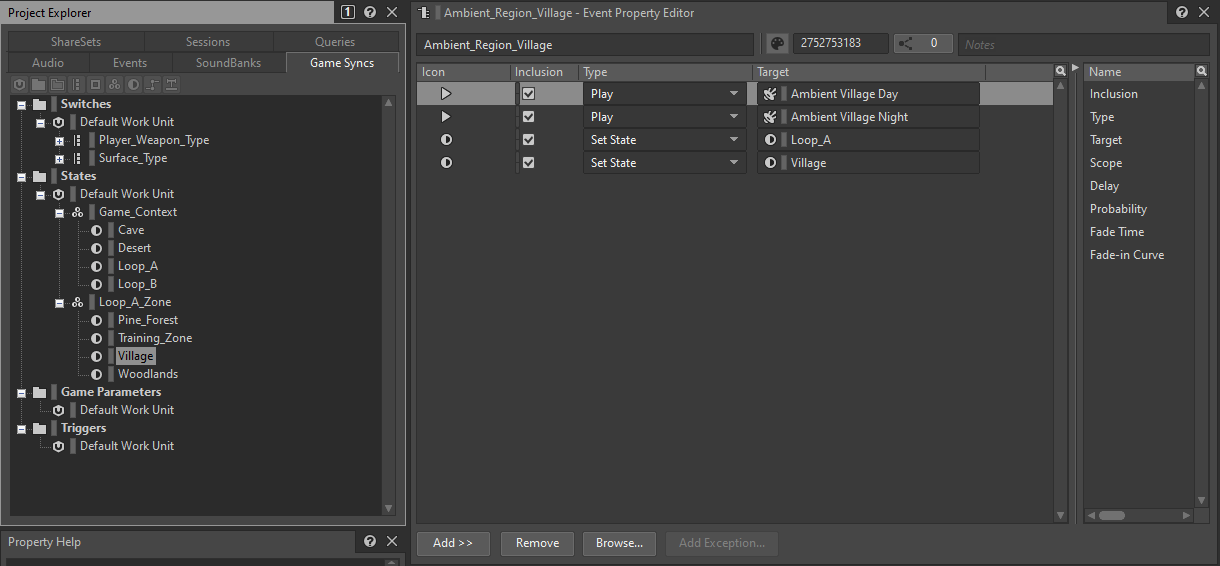The height and width of the screenshot is (566, 1220).
Task: Click the new Switch Group toolbar icon
Action: point(76,84)
